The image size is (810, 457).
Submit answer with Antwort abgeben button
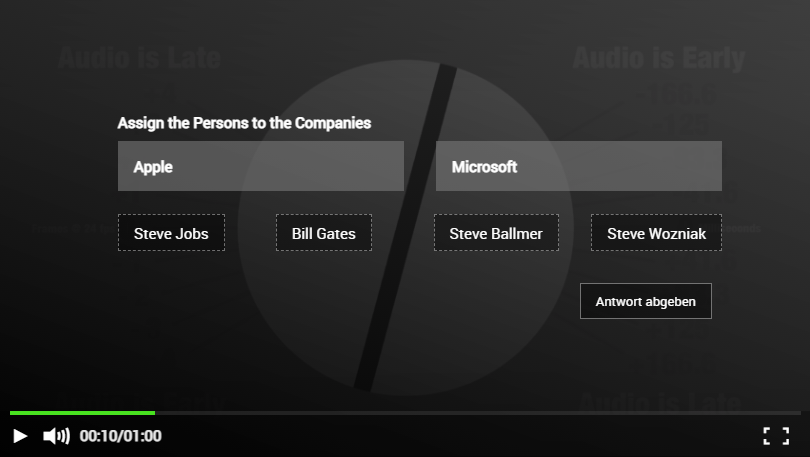(x=646, y=301)
